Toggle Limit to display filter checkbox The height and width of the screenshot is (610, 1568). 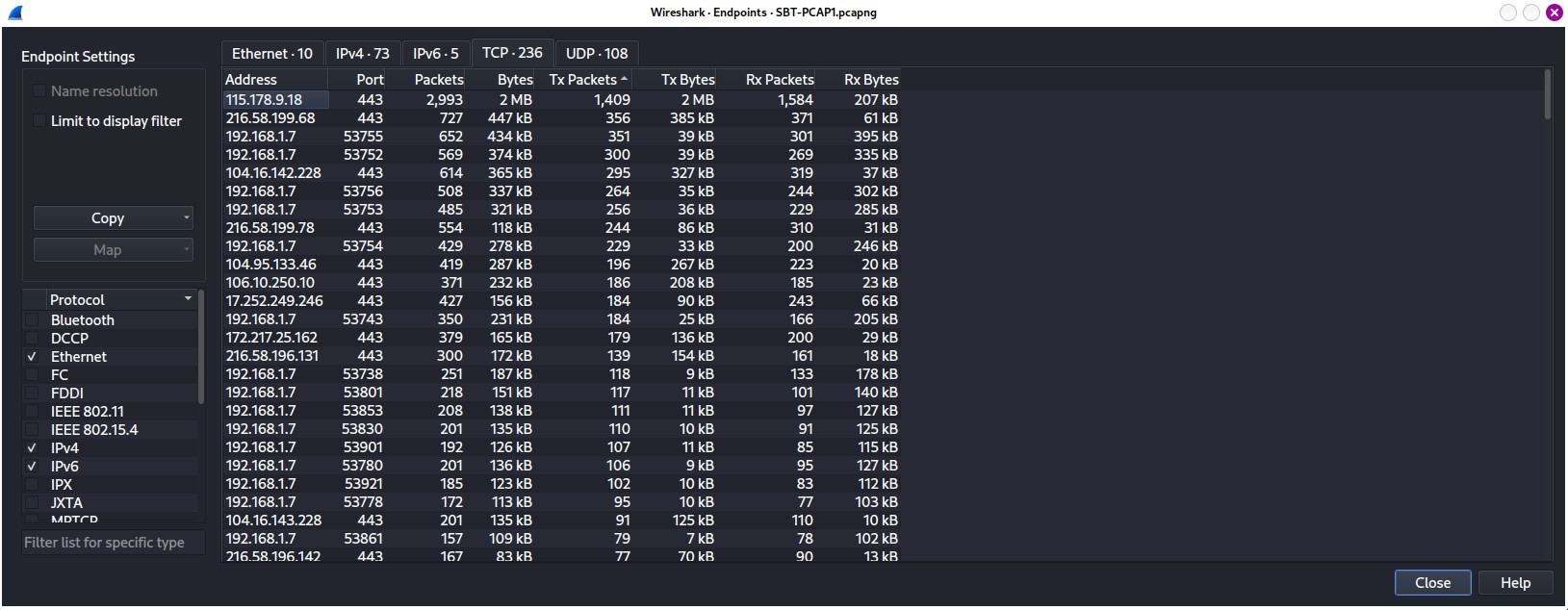[x=39, y=121]
